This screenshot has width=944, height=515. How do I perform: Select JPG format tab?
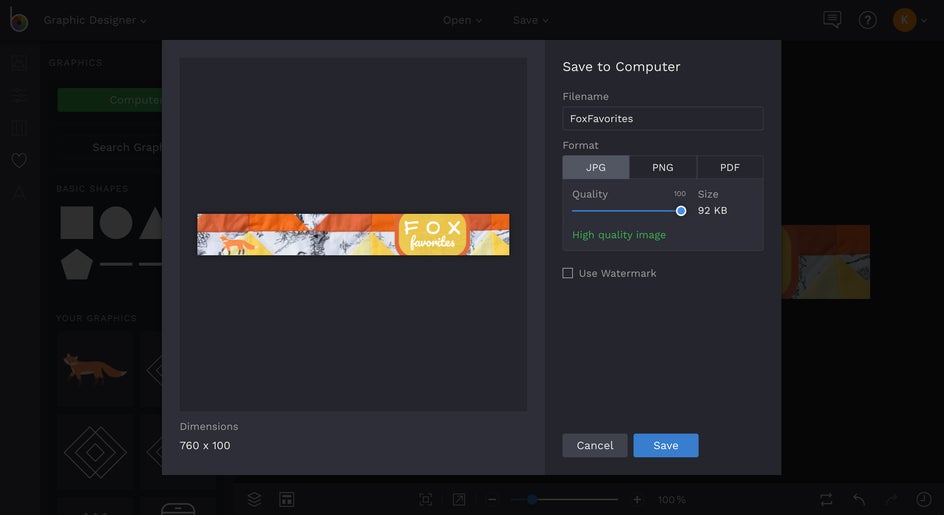pos(596,167)
